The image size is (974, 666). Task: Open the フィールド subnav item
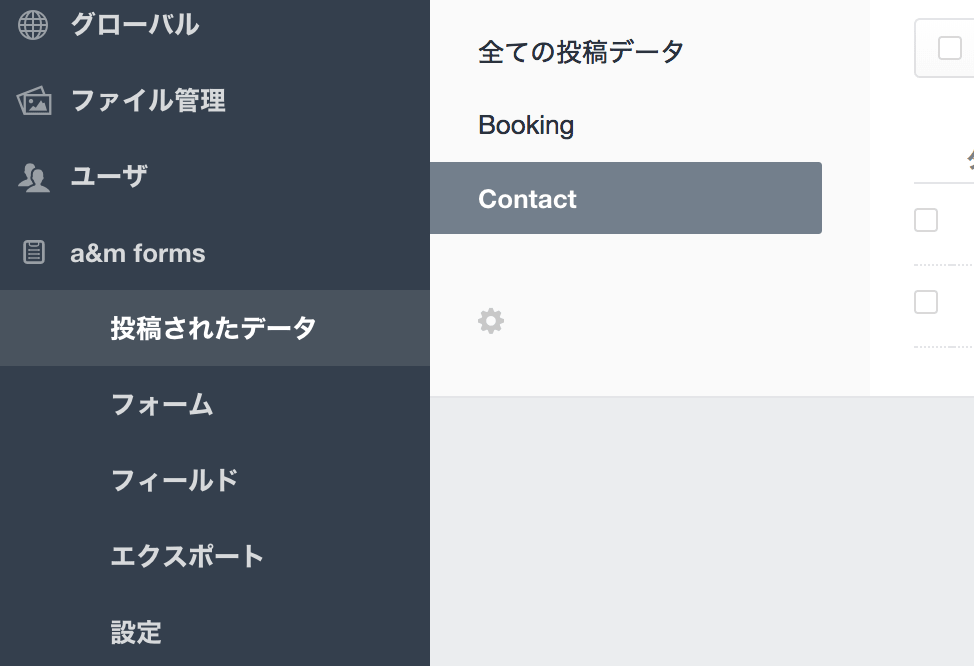point(175,480)
